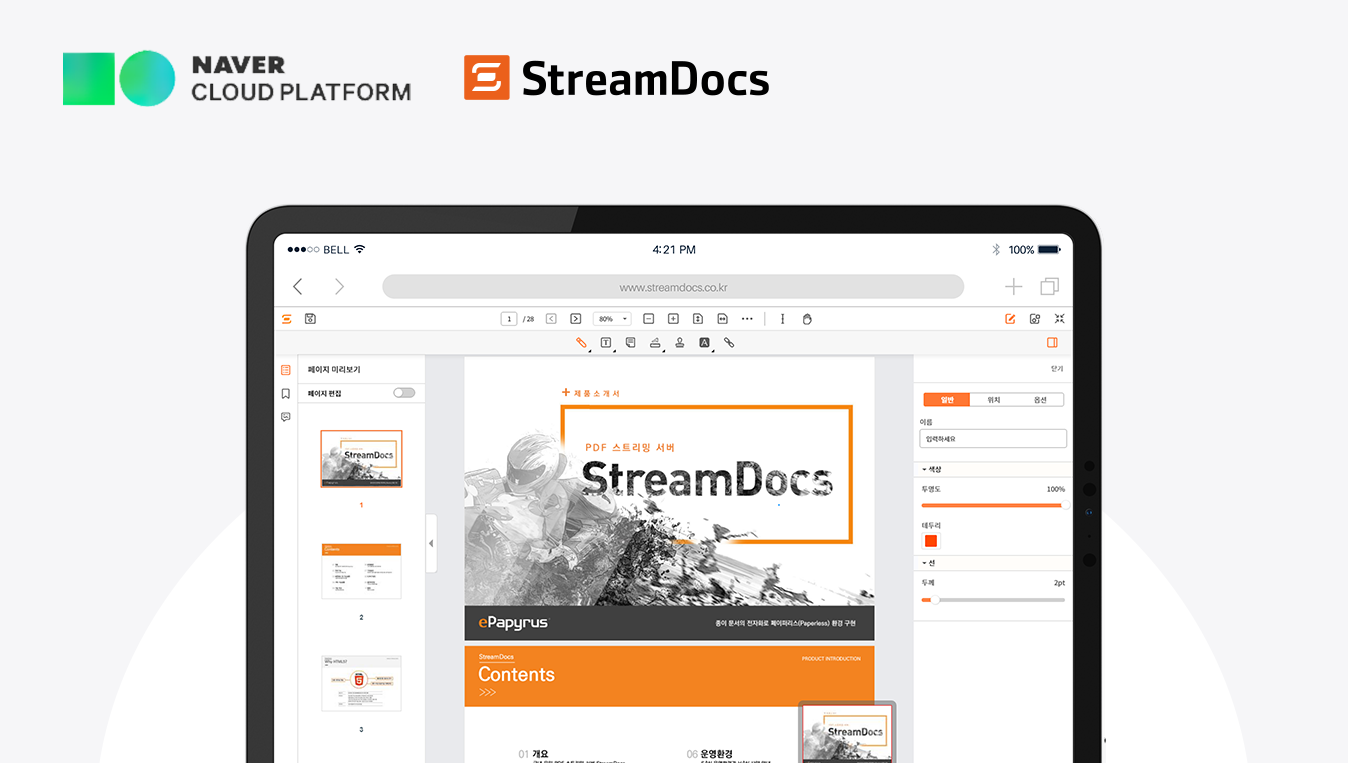Click the browser new tab plus icon
The image size is (1348, 763).
[1014, 287]
